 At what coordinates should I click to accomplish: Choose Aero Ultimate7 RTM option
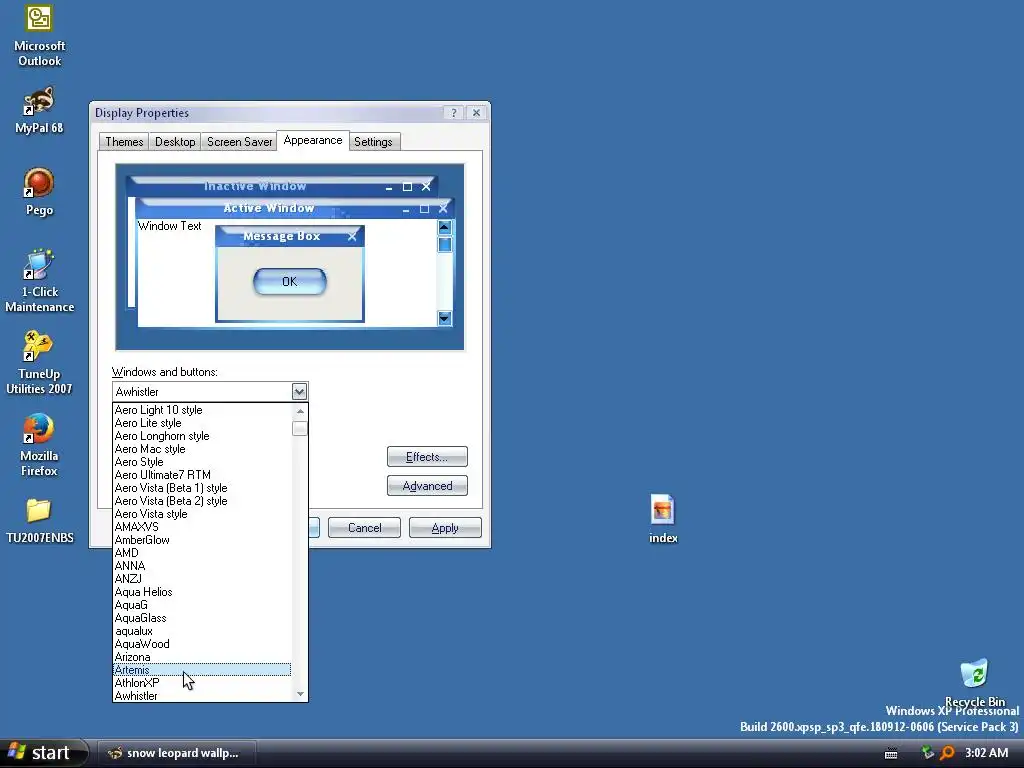point(202,475)
